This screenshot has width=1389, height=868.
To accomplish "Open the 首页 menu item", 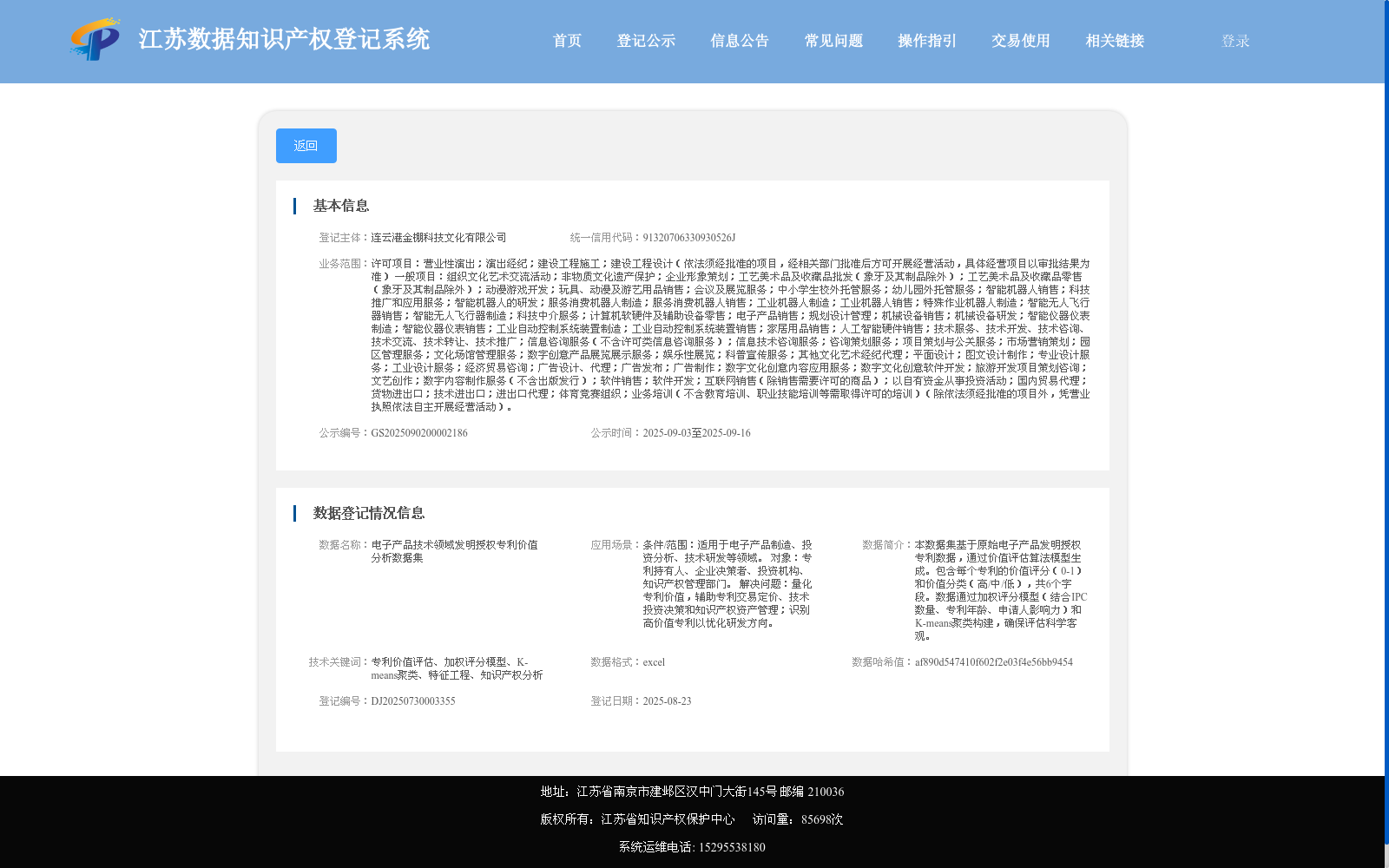I will (x=567, y=41).
